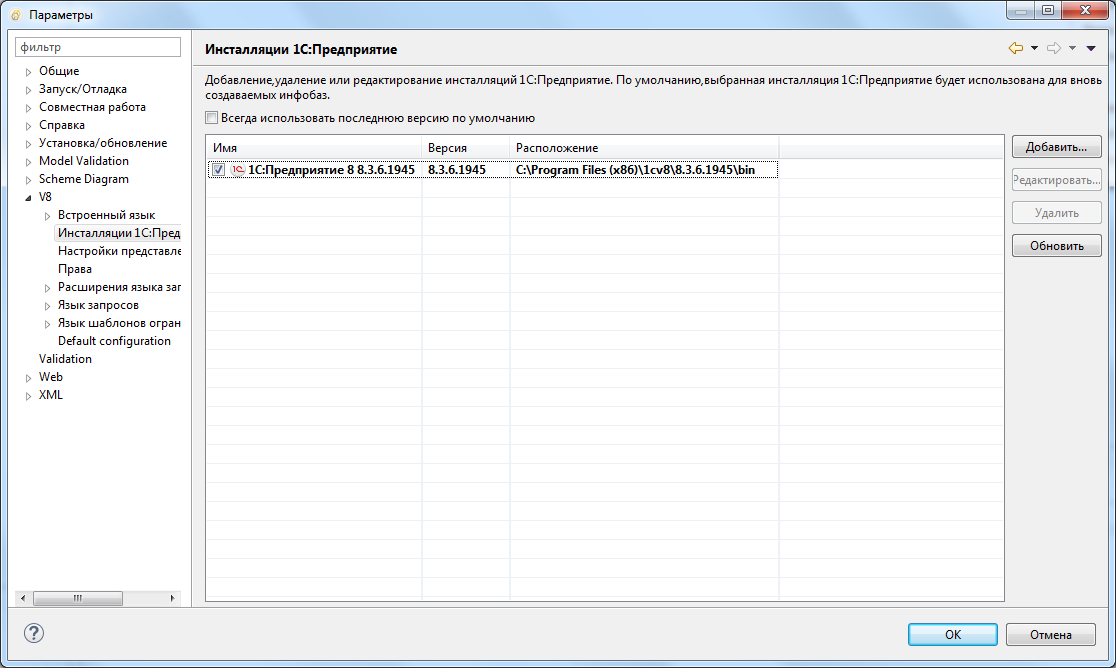
Task: Click the Отмена button
Action: [1051, 635]
